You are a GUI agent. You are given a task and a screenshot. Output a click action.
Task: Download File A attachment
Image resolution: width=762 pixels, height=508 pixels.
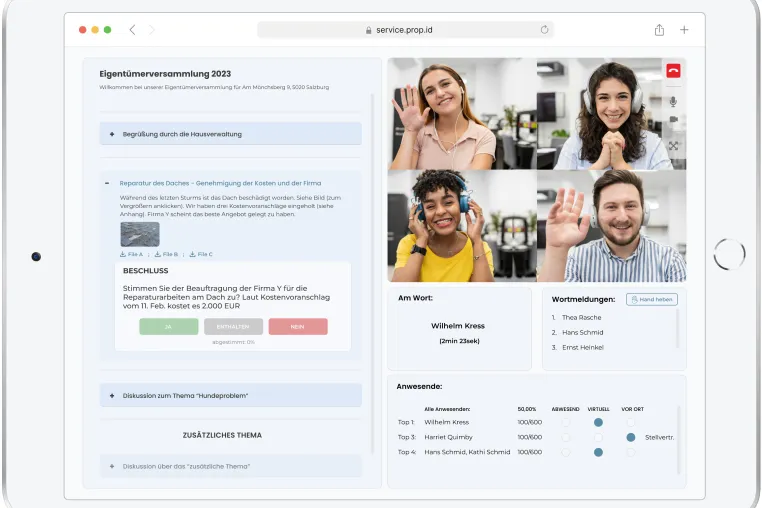click(x=132, y=254)
